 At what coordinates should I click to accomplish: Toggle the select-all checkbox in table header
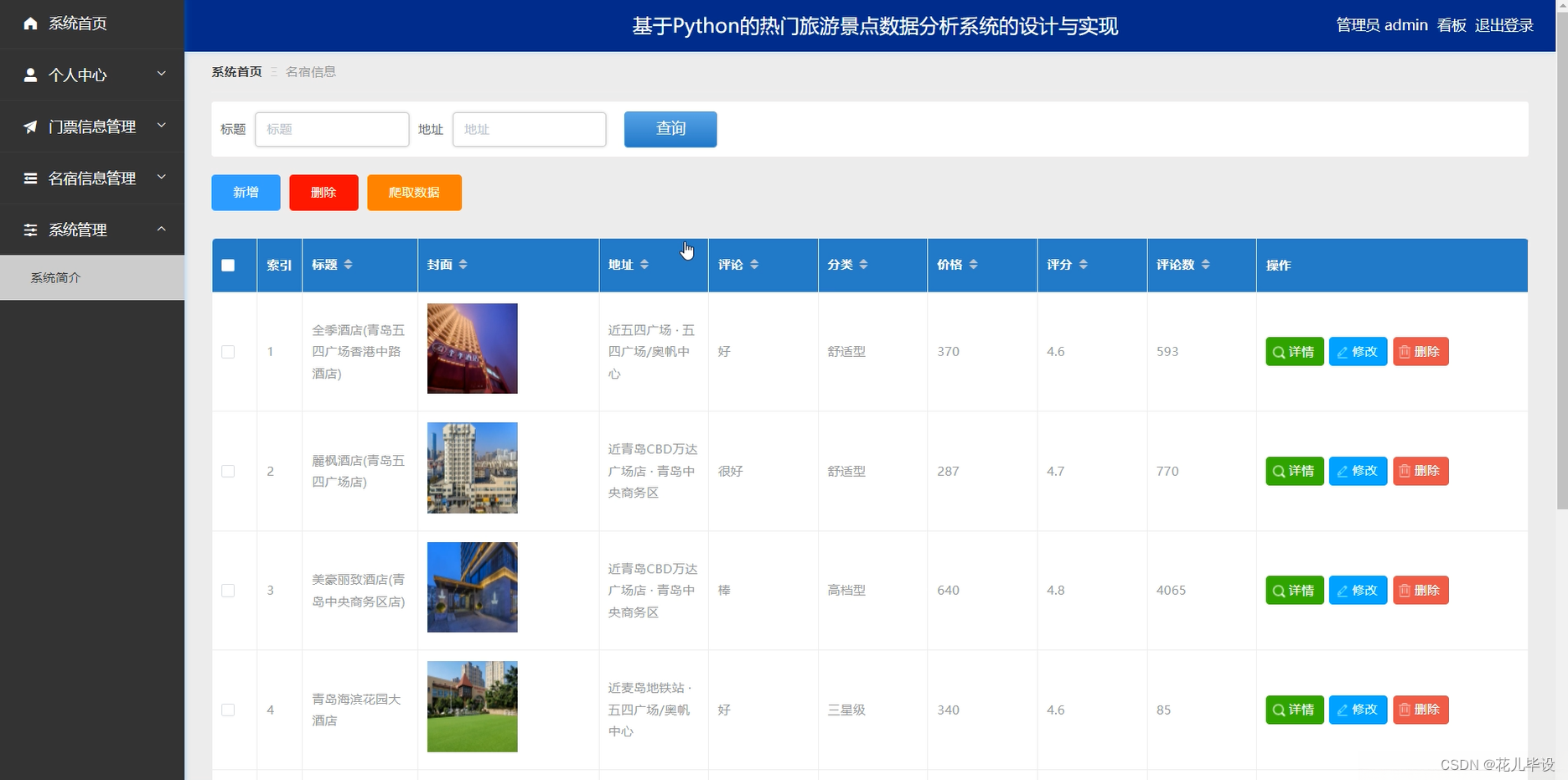click(227, 265)
